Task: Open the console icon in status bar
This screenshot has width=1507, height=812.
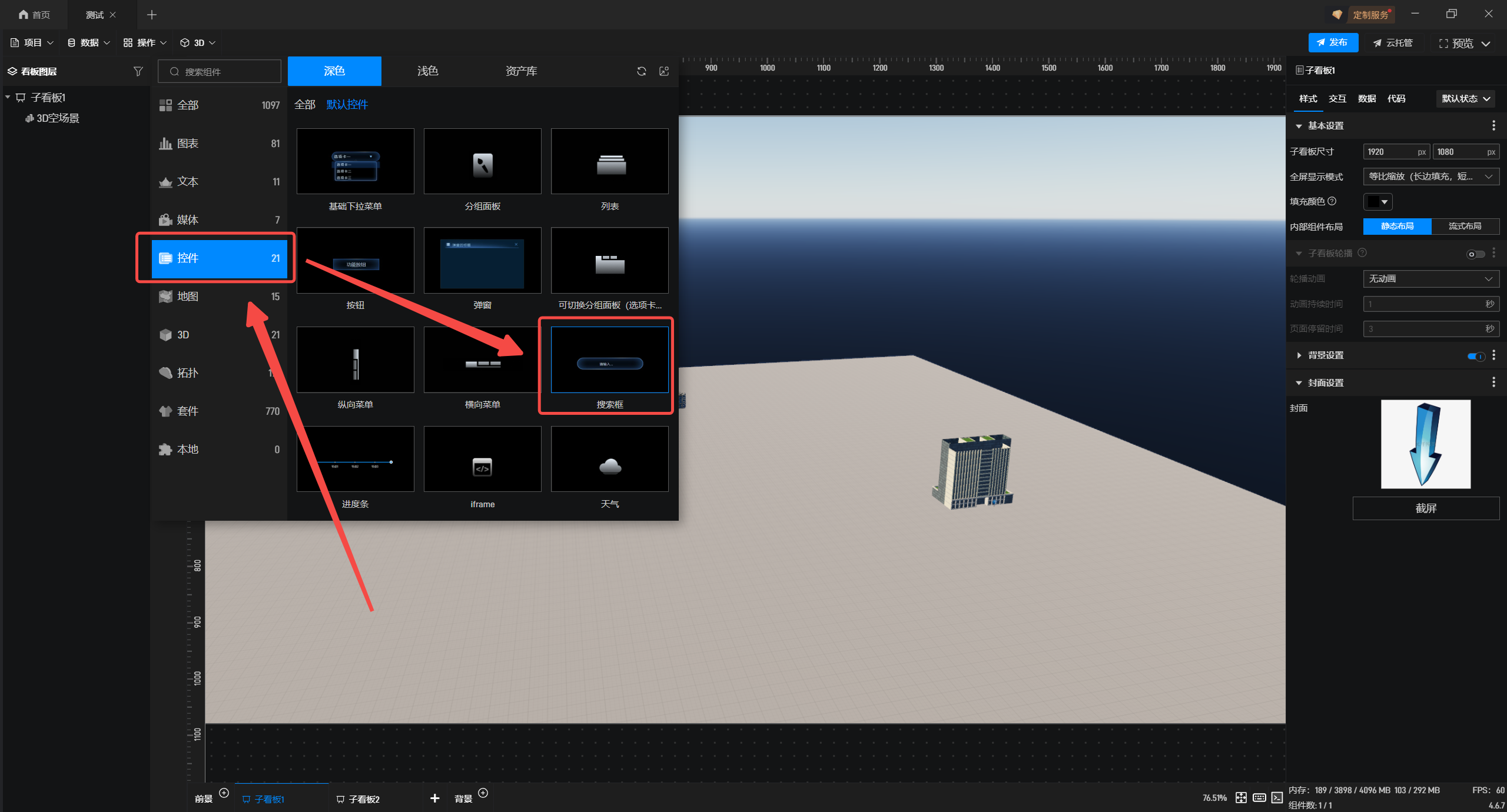Action: point(1277,797)
